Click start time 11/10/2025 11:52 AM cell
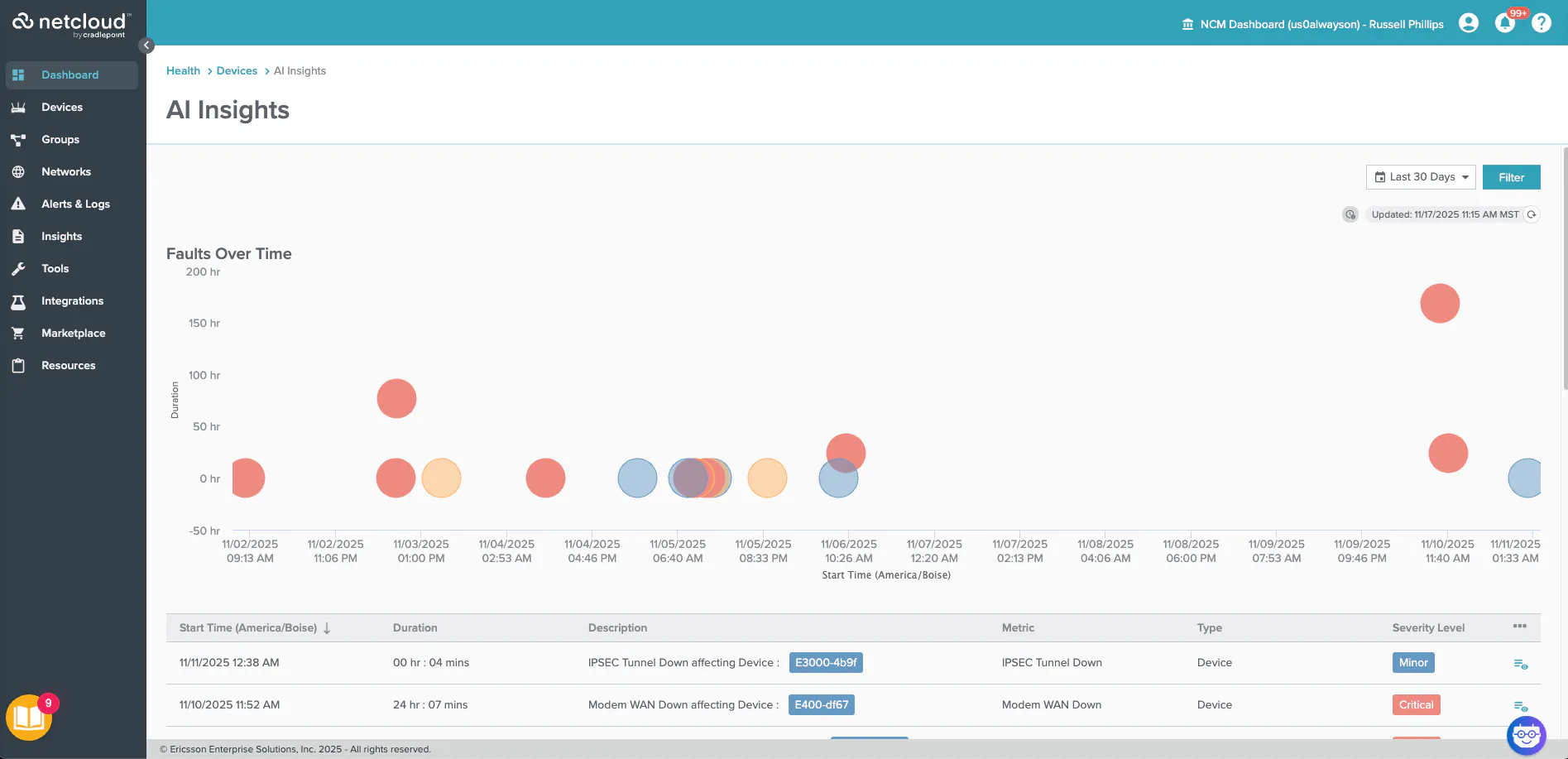Image resolution: width=1568 pixels, height=759 pixels. [x=229, y=704]
